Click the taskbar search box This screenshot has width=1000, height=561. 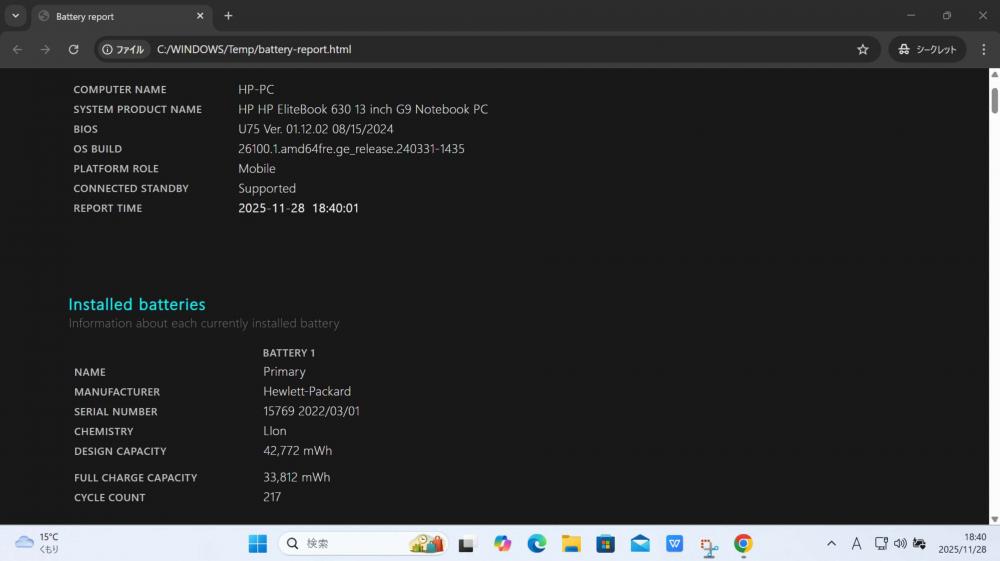click(x=362, y=543)
